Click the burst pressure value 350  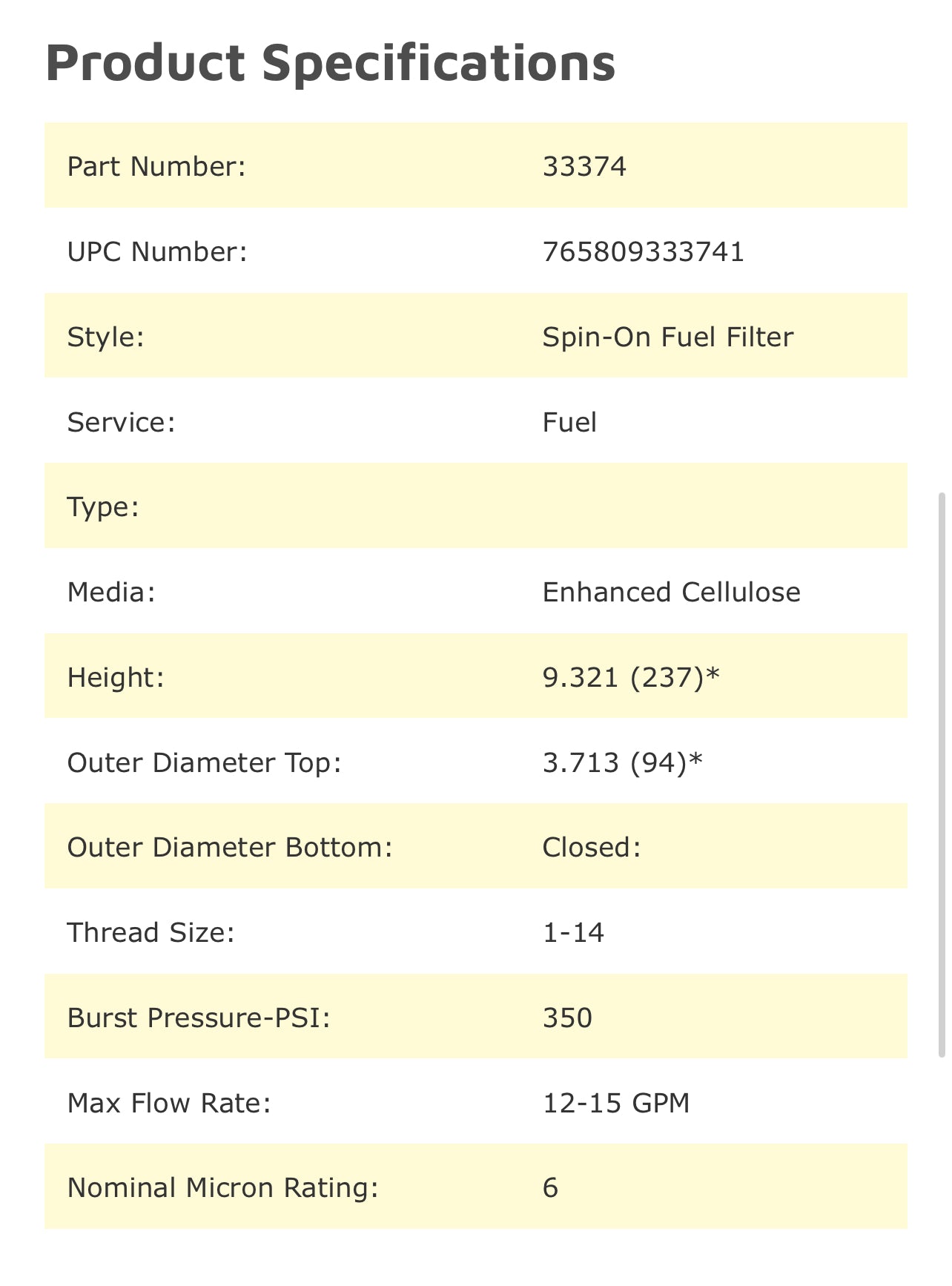click(567, 1018)
